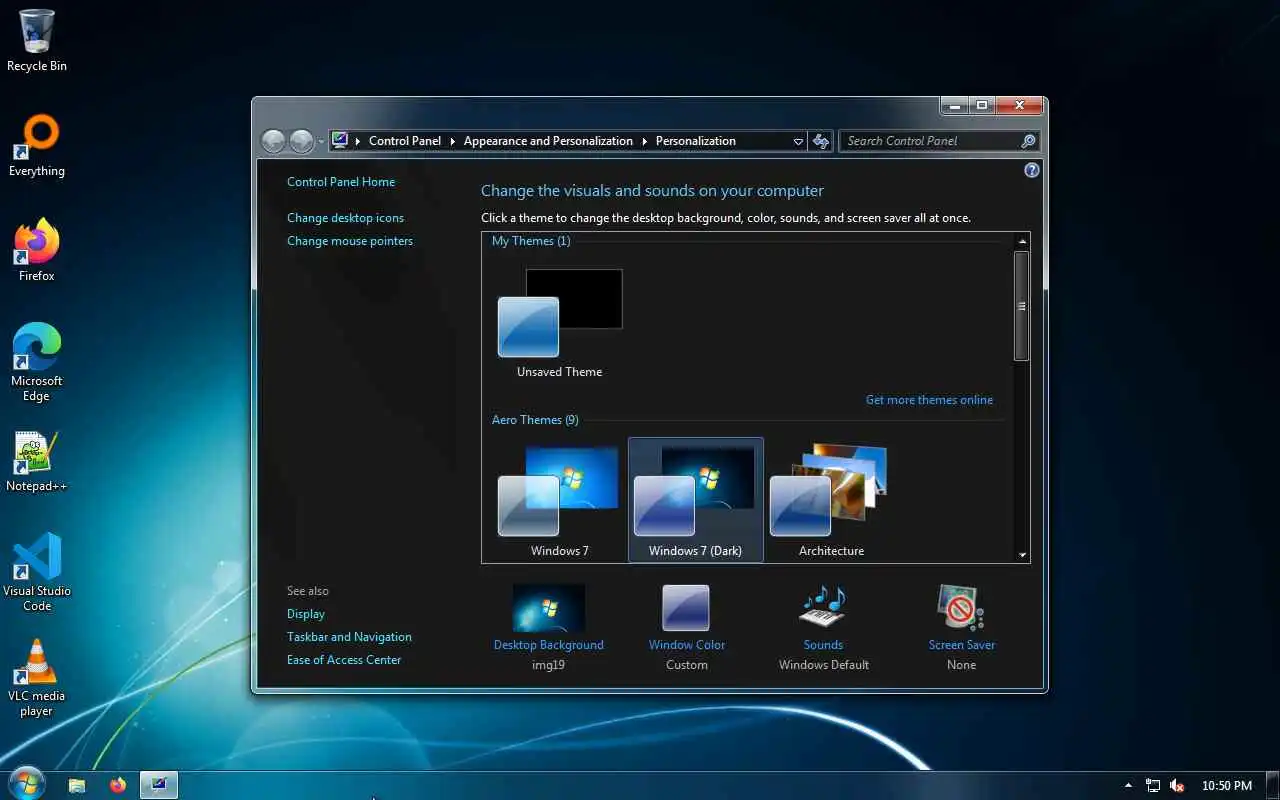This screenshot has height=800, width=1280.
Task: Click the My Themes (1) heading
Action: coord(531,241)
